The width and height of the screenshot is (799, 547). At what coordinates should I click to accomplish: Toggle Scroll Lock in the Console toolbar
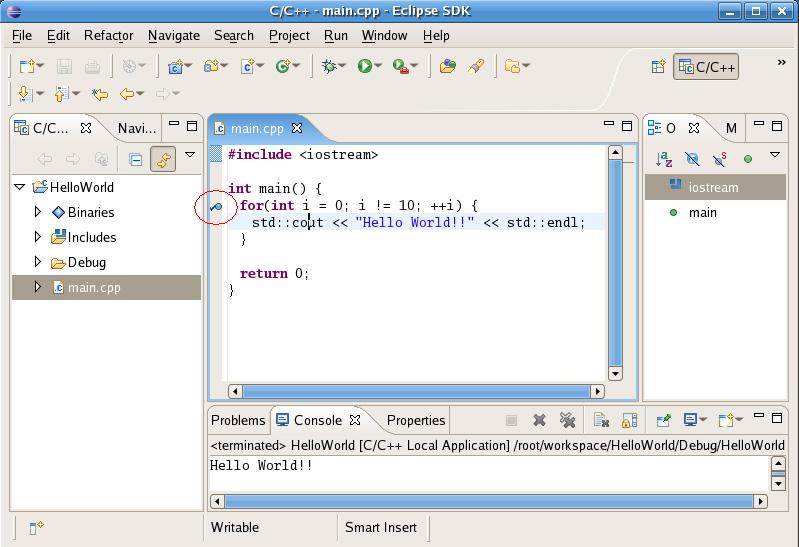click(629, 421)
